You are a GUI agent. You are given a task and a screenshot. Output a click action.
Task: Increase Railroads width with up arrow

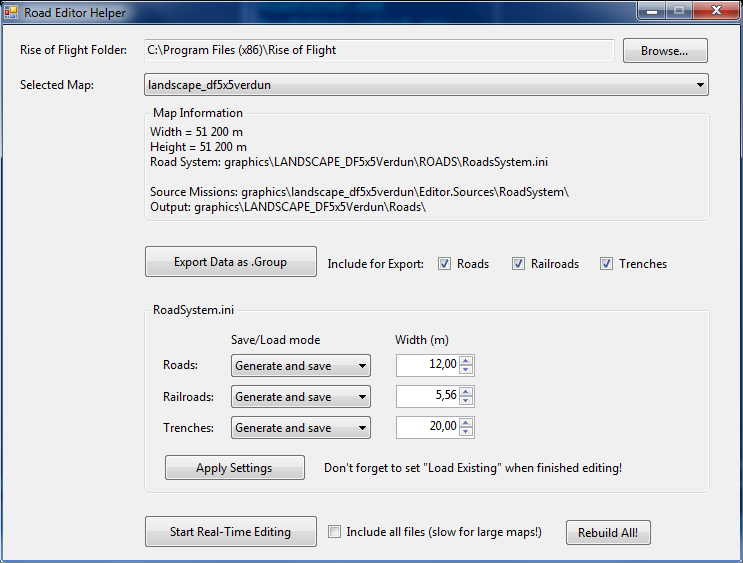(x=466, y=392)
